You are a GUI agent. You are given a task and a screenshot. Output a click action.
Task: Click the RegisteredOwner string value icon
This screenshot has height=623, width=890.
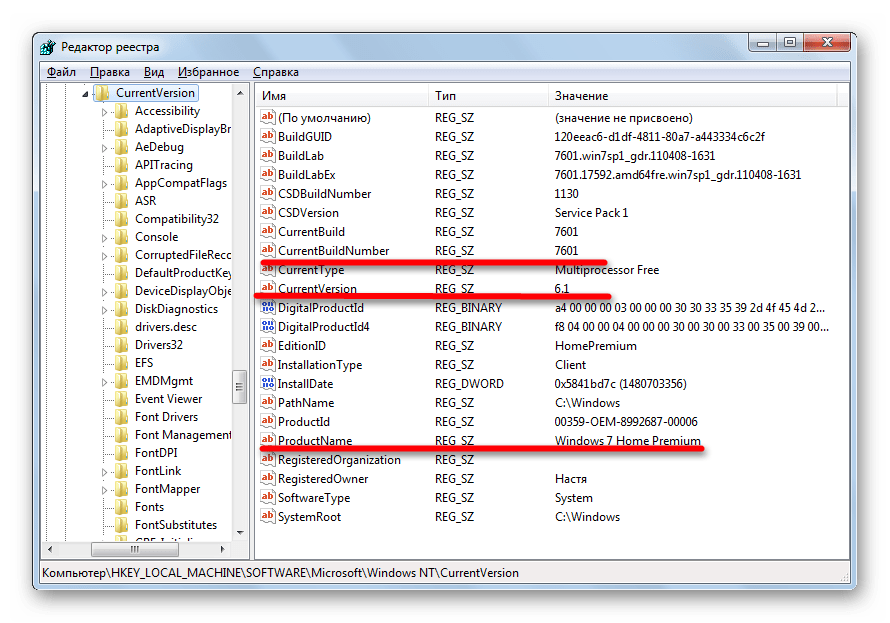pyautogui.click(x=267, y=478)
